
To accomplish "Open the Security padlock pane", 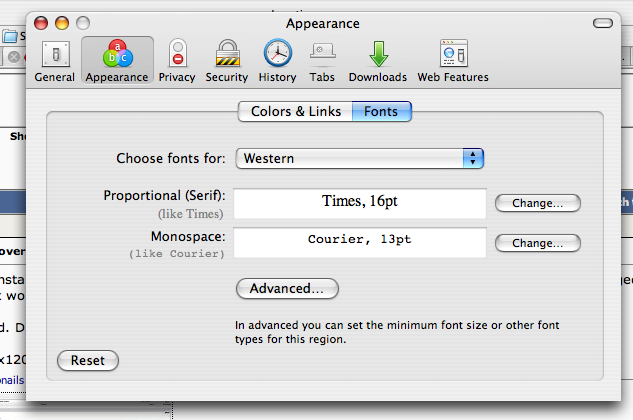I will click(x=227, y=61).
